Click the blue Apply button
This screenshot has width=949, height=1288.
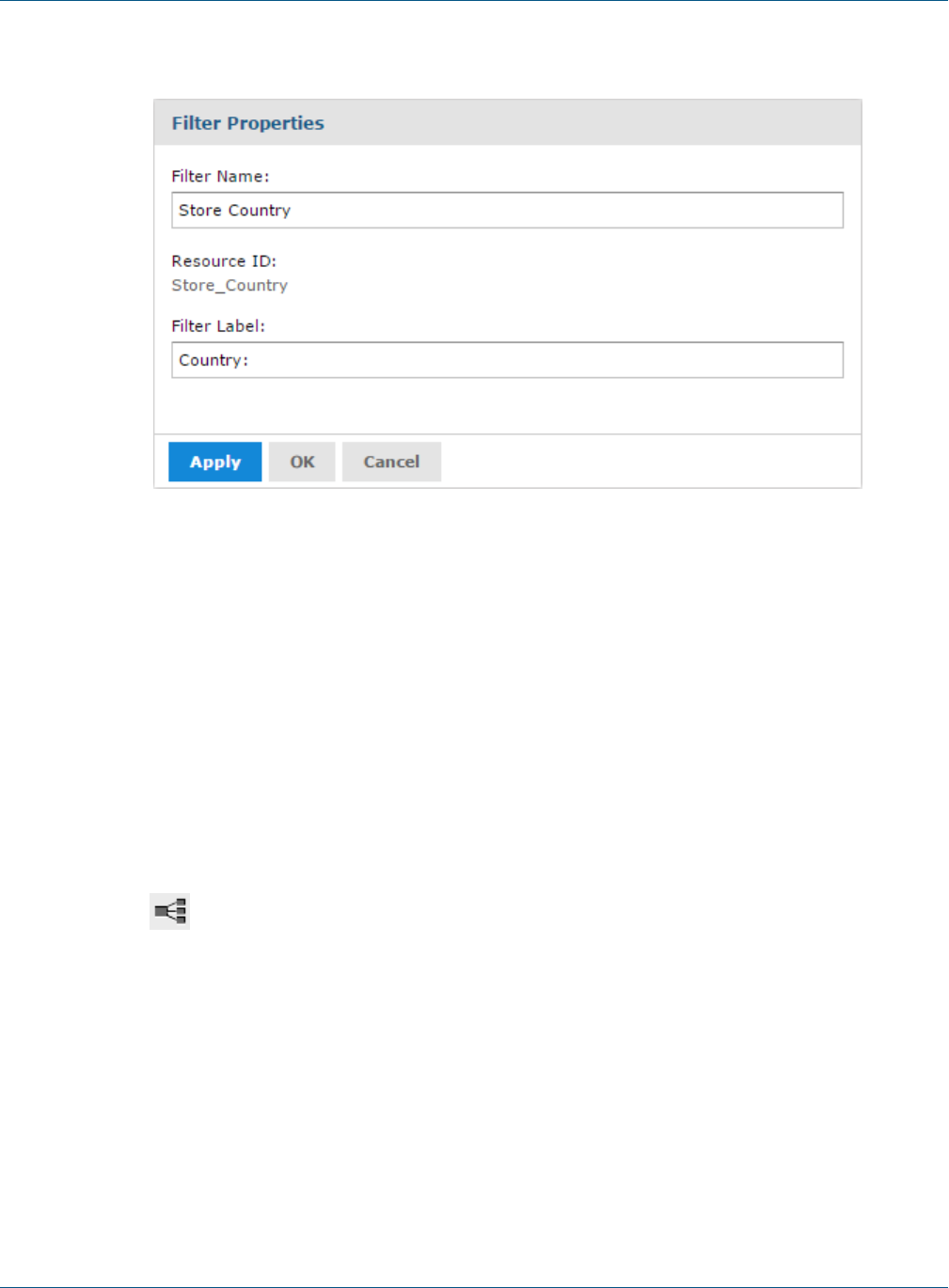coord(214,462)
